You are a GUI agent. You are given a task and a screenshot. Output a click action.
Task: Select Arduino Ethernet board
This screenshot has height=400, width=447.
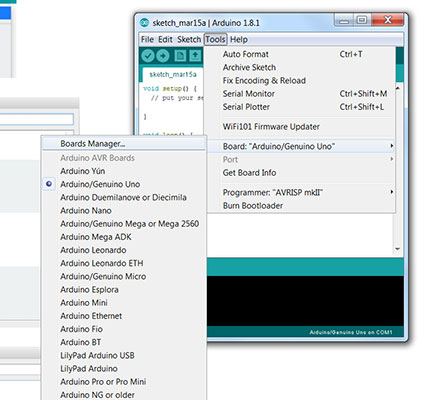(124, 316)
